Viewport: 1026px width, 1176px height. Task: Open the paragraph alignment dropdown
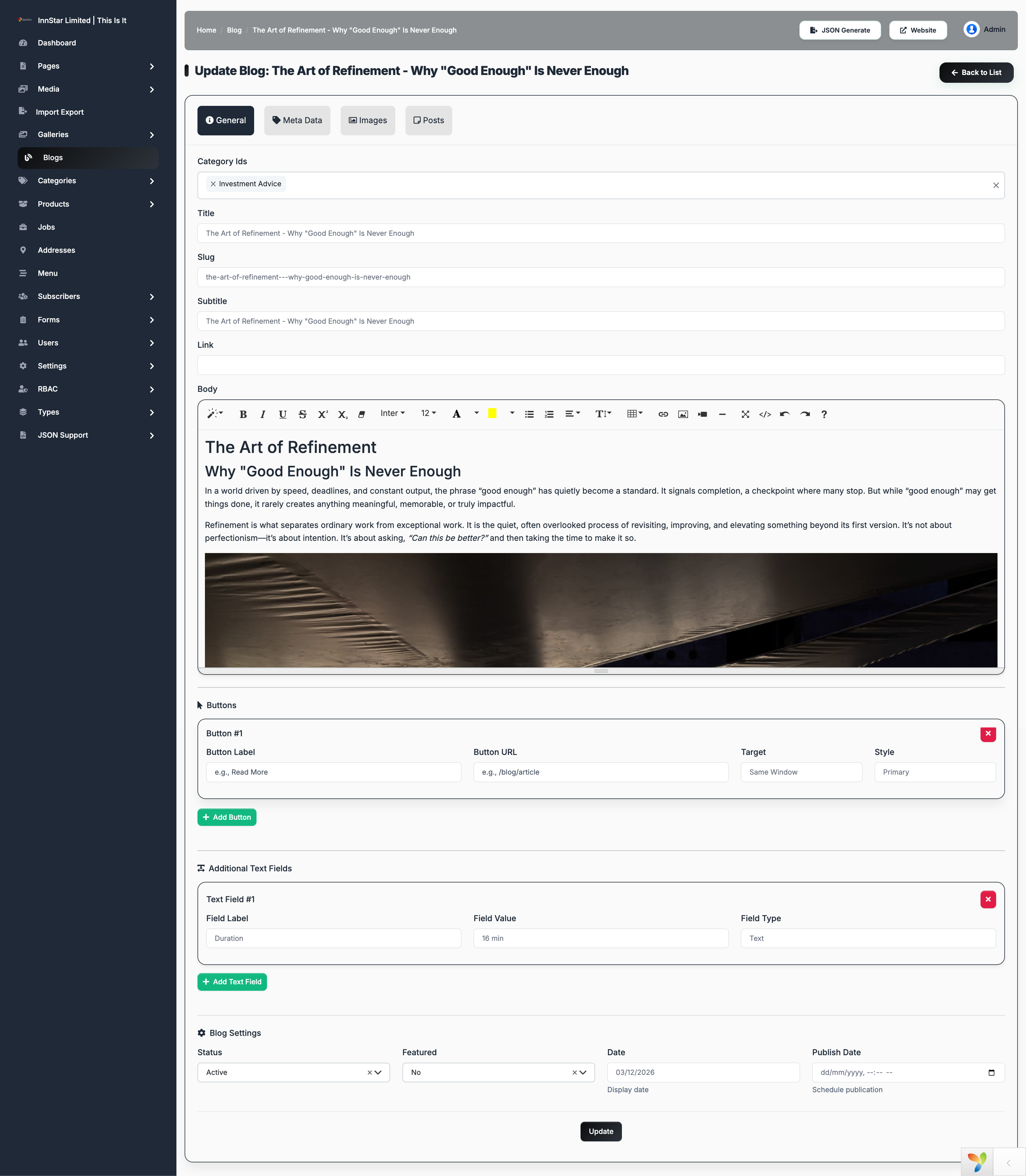(x=573, y=414)
